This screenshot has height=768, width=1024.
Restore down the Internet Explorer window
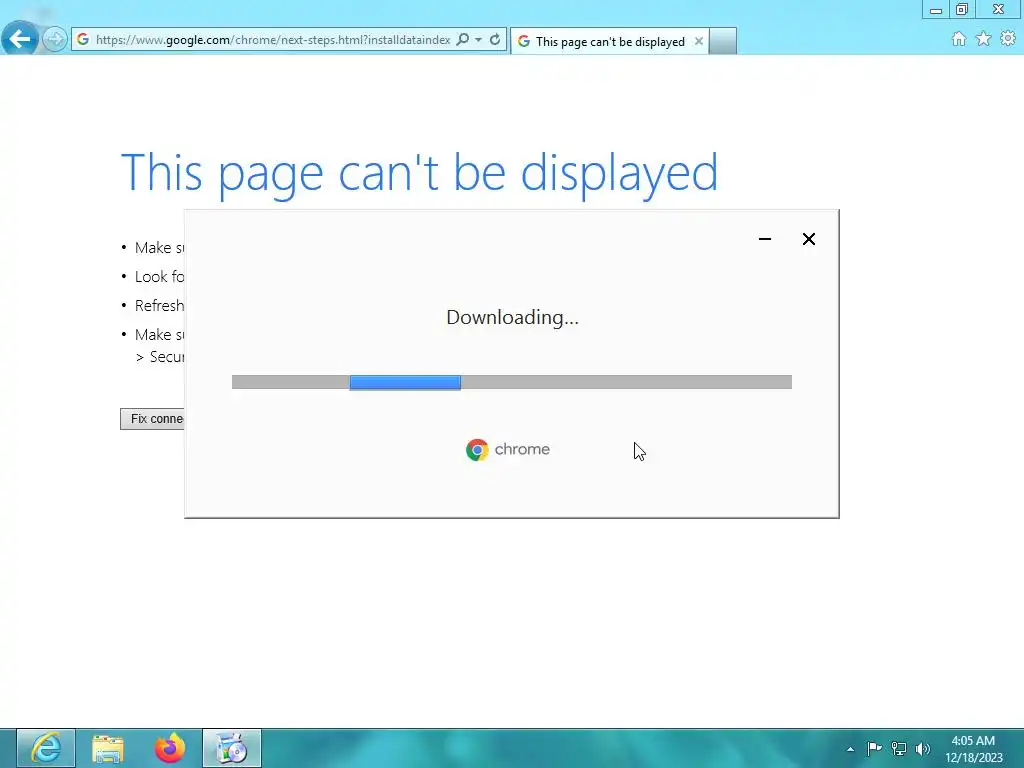961,9
